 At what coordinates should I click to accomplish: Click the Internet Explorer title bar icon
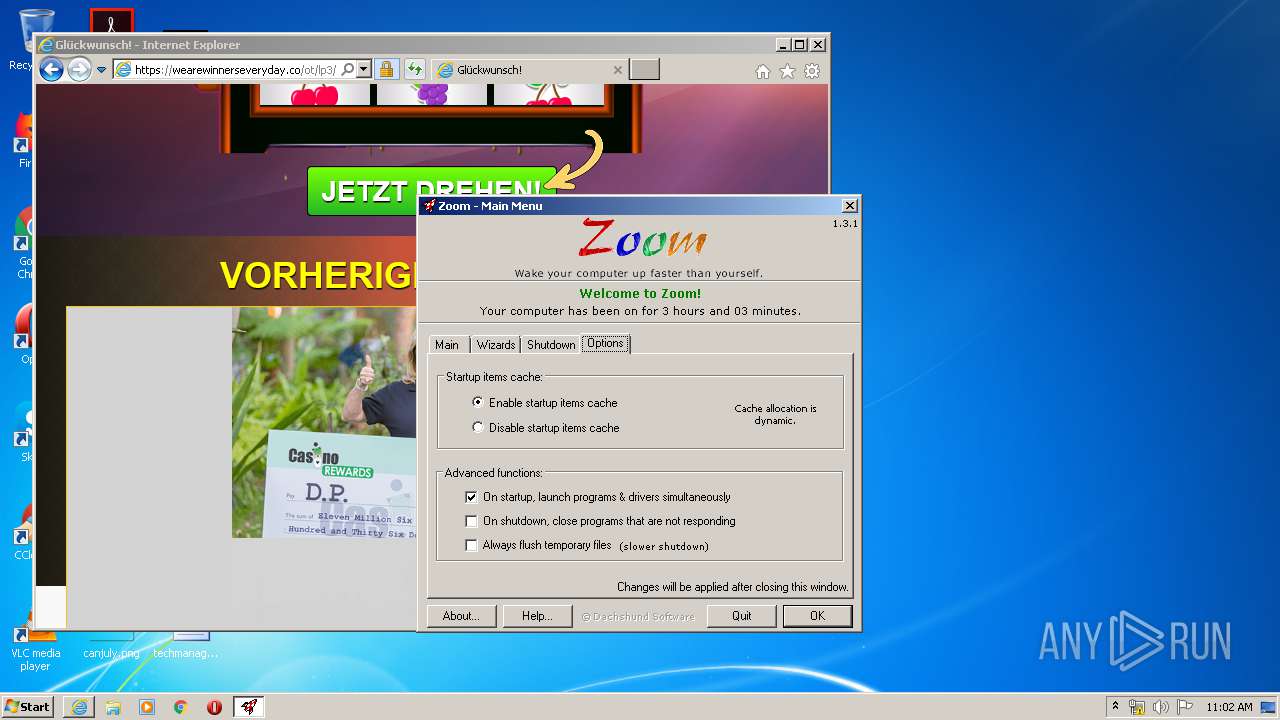point(45,45)
